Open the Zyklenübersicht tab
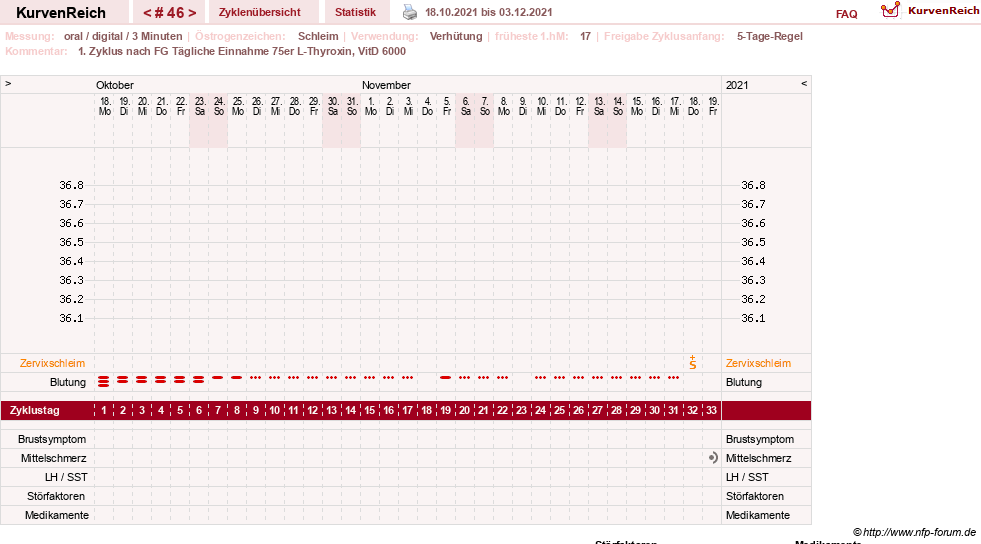 pyautogui.click(x=260, y=12)
